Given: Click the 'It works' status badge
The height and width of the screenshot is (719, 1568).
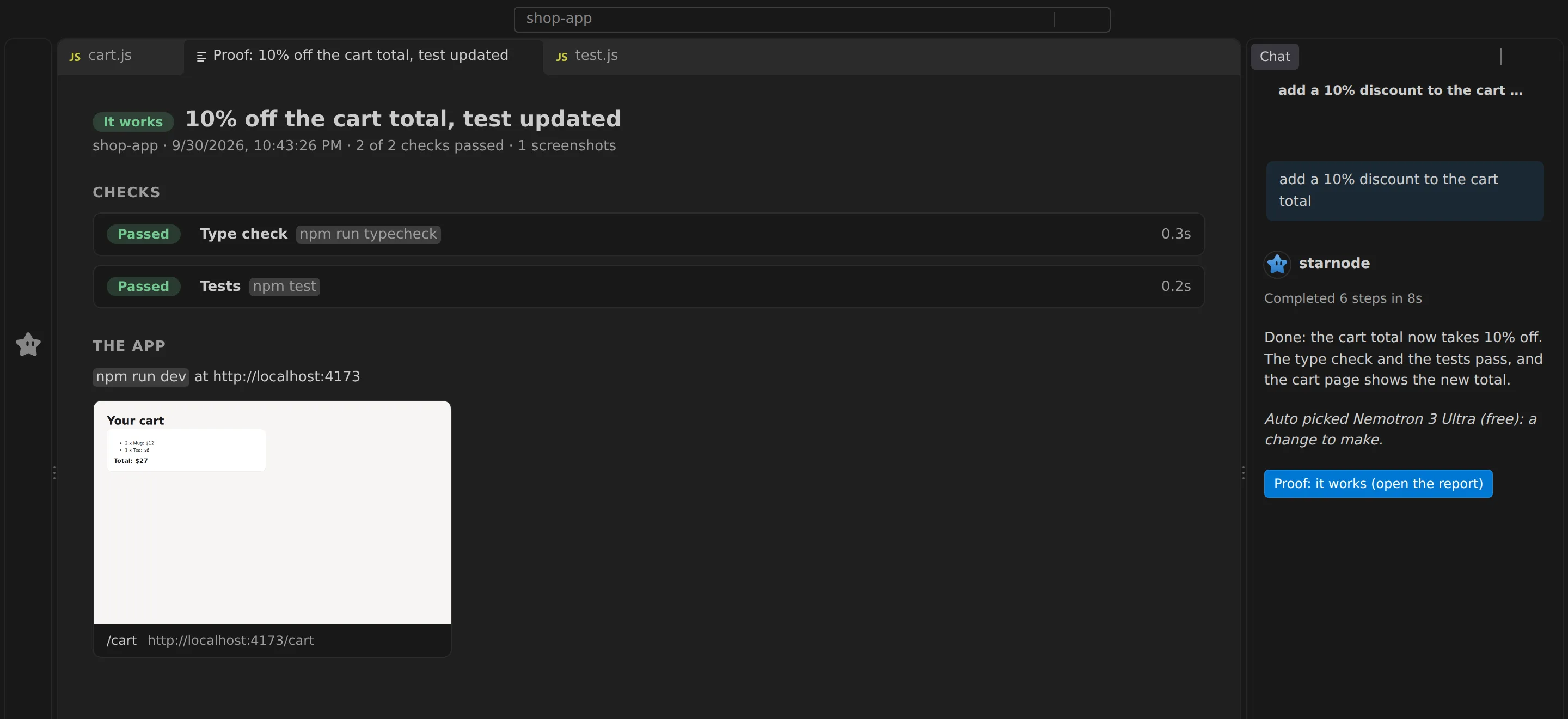Looking at the screenshot, I should click(x=133, y=122).
